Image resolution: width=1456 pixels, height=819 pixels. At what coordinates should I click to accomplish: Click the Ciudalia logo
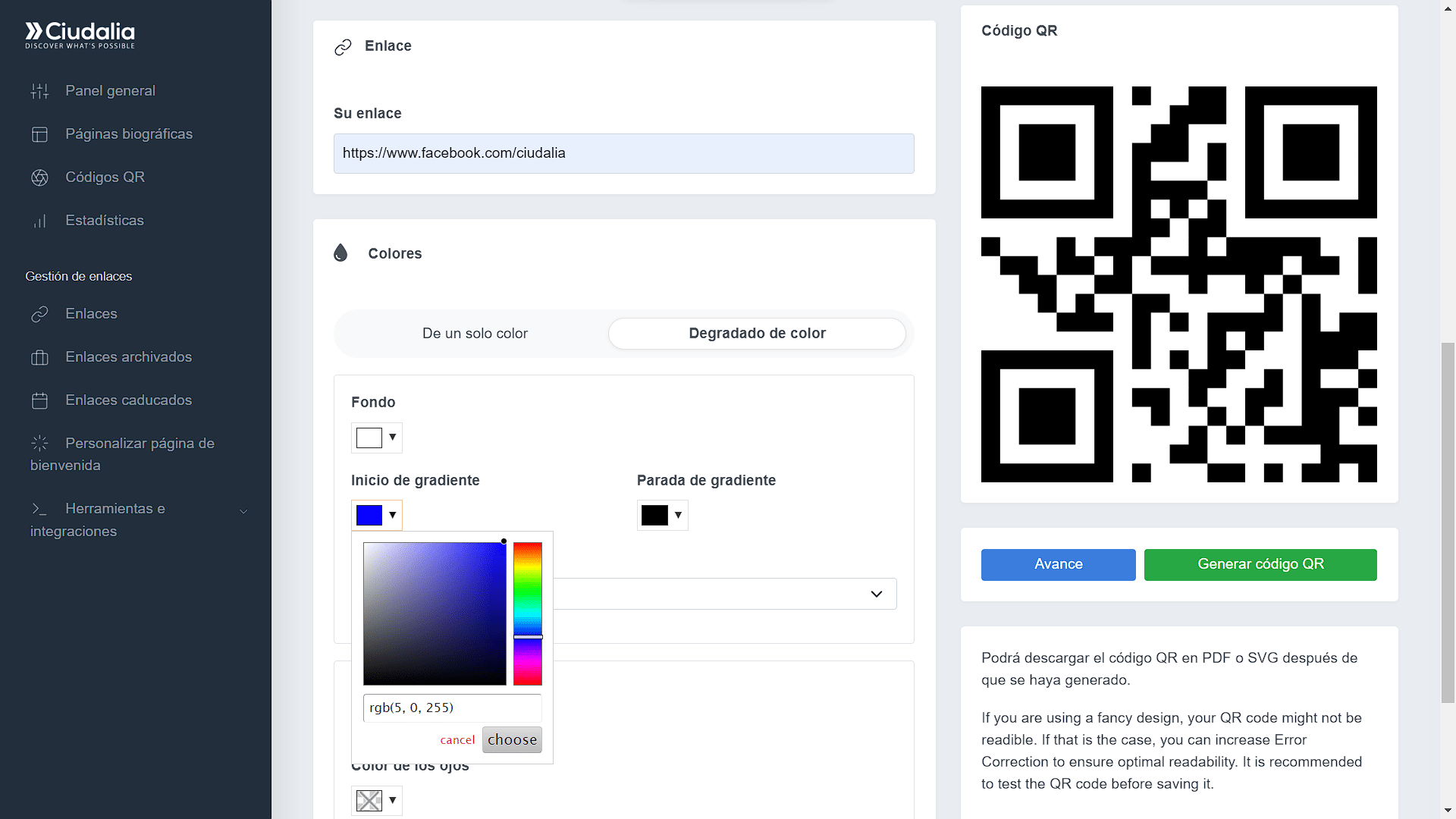click(80, 35)
